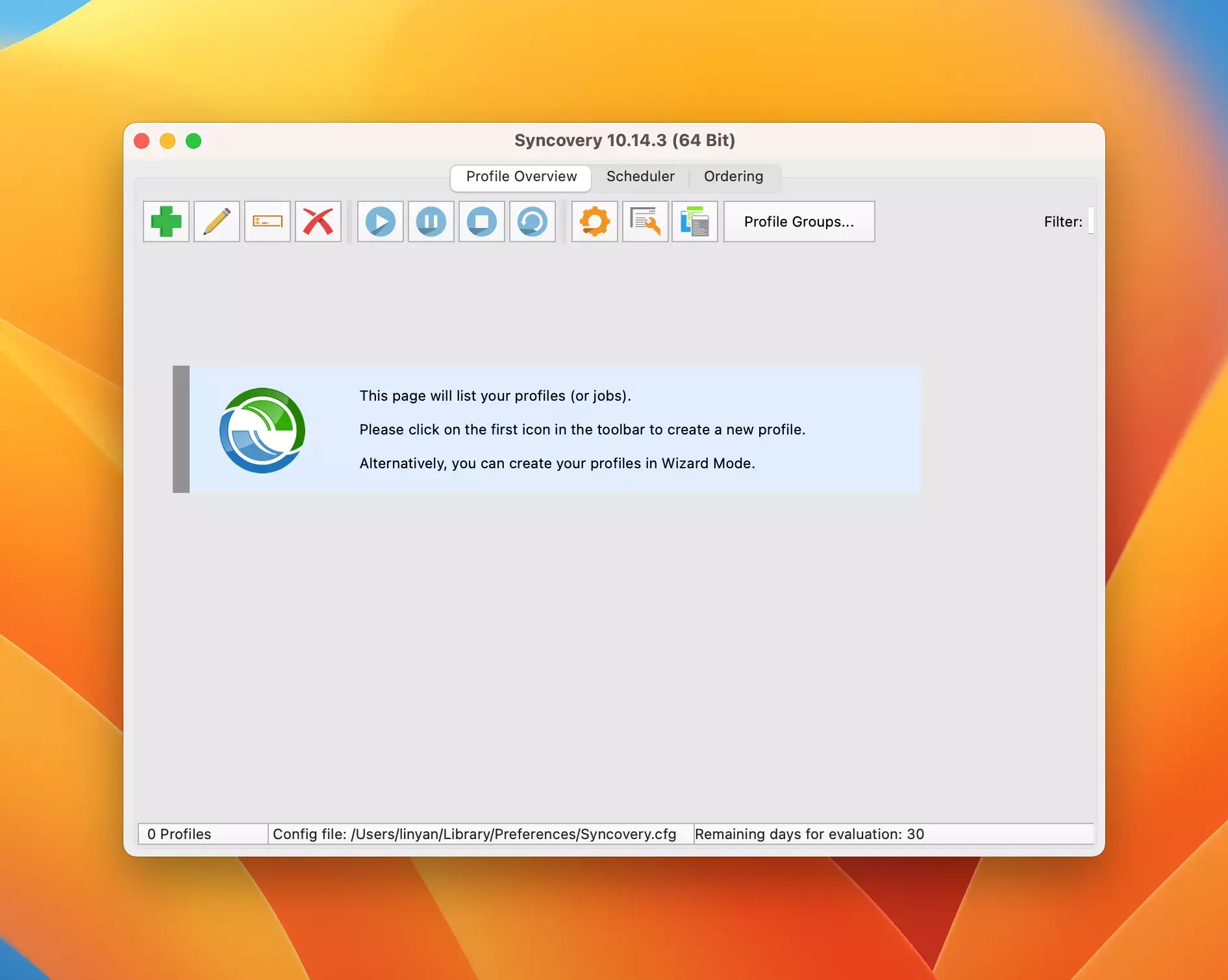Switch to the Scheduler tab

click(x=640, y=177)
